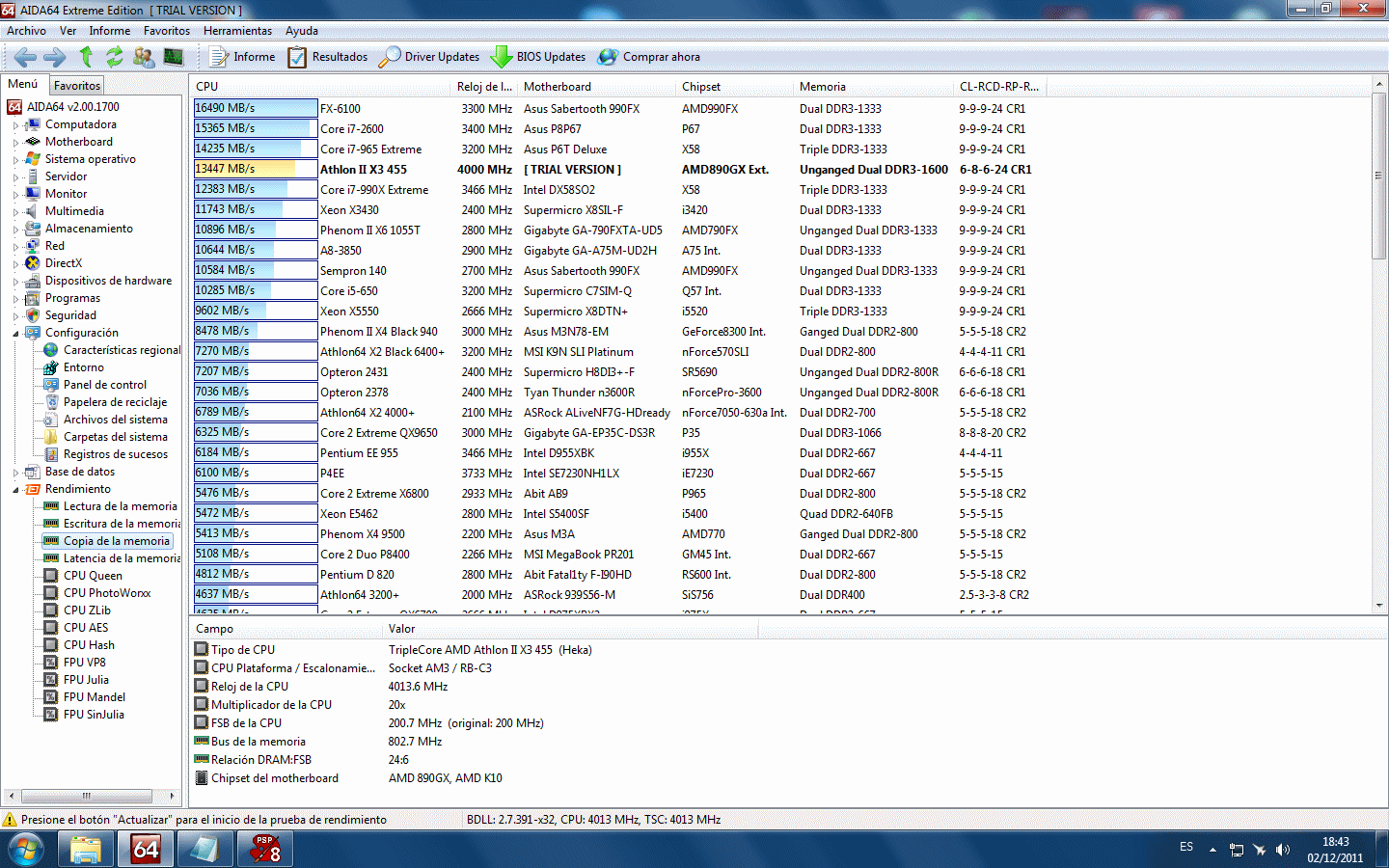This screenshot has height=868, width=1389.
Task: Click the CPU PhotoWorxx benchmark icon
Action: 51,593
